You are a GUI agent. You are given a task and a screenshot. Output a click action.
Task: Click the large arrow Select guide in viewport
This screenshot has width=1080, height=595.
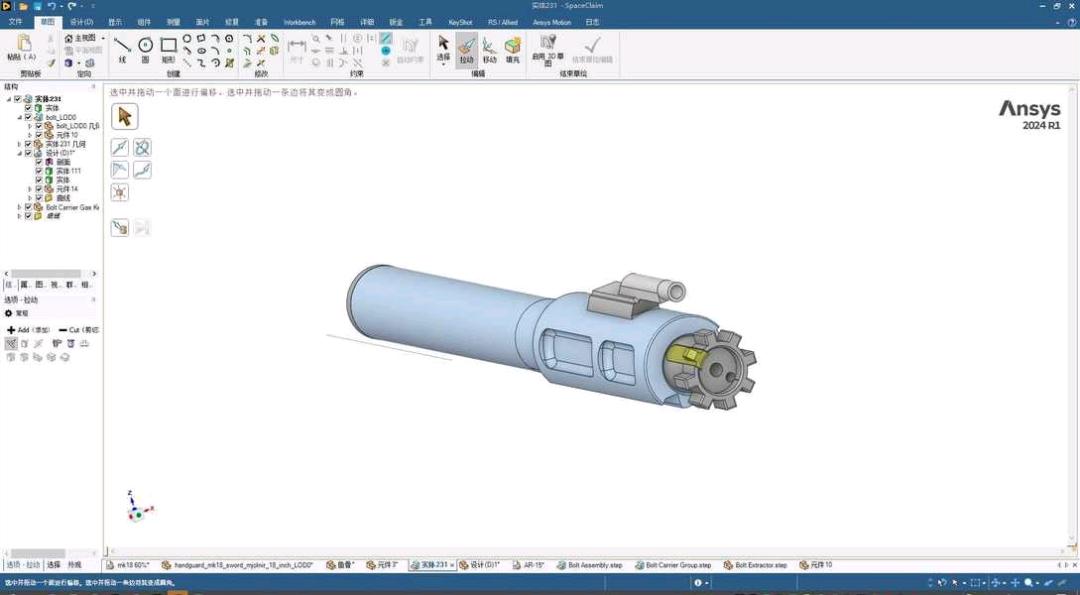tap(124, 117)
